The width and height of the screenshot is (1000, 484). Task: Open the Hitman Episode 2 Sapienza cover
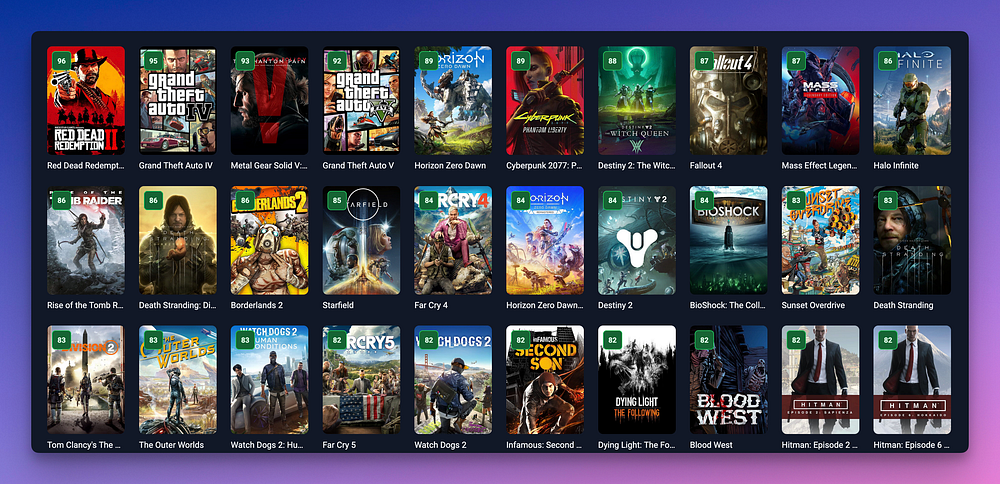point(821,380)
